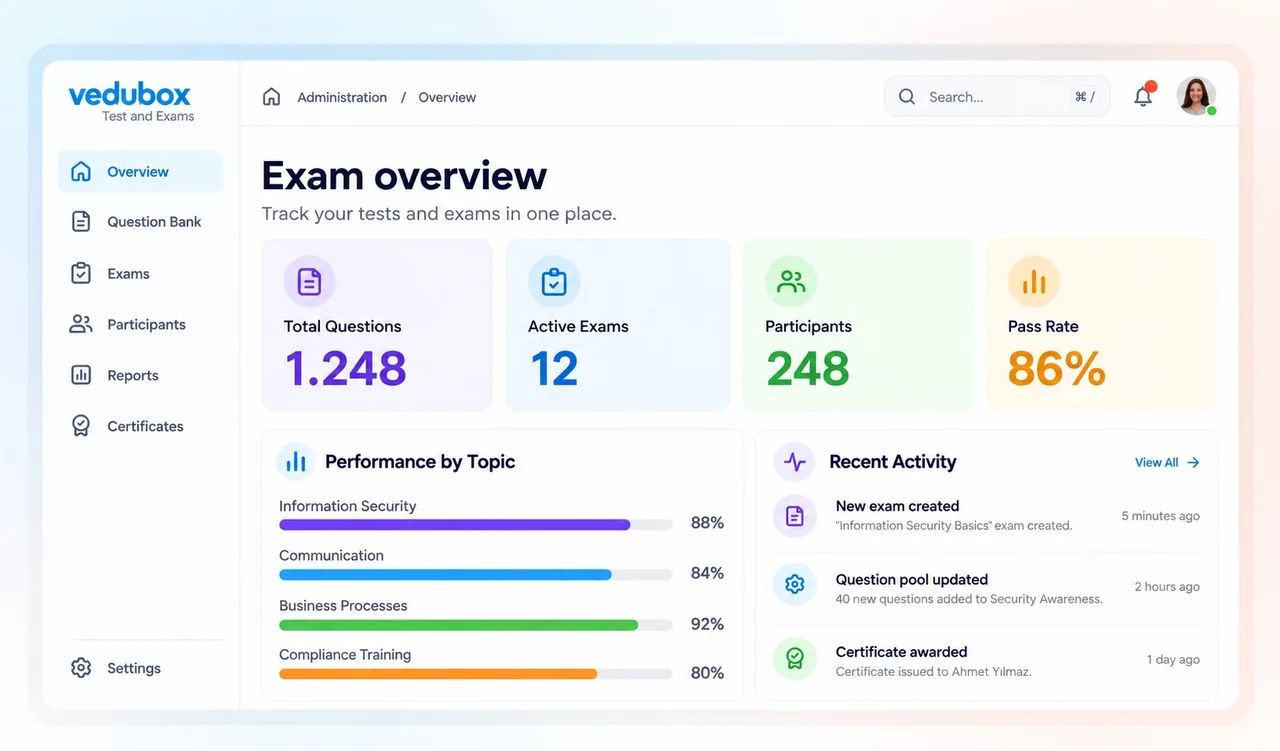The width and height of the screenshot is (1280, 751).
Task: Click the 86% pass rate value
Action: click(1057, 368)
